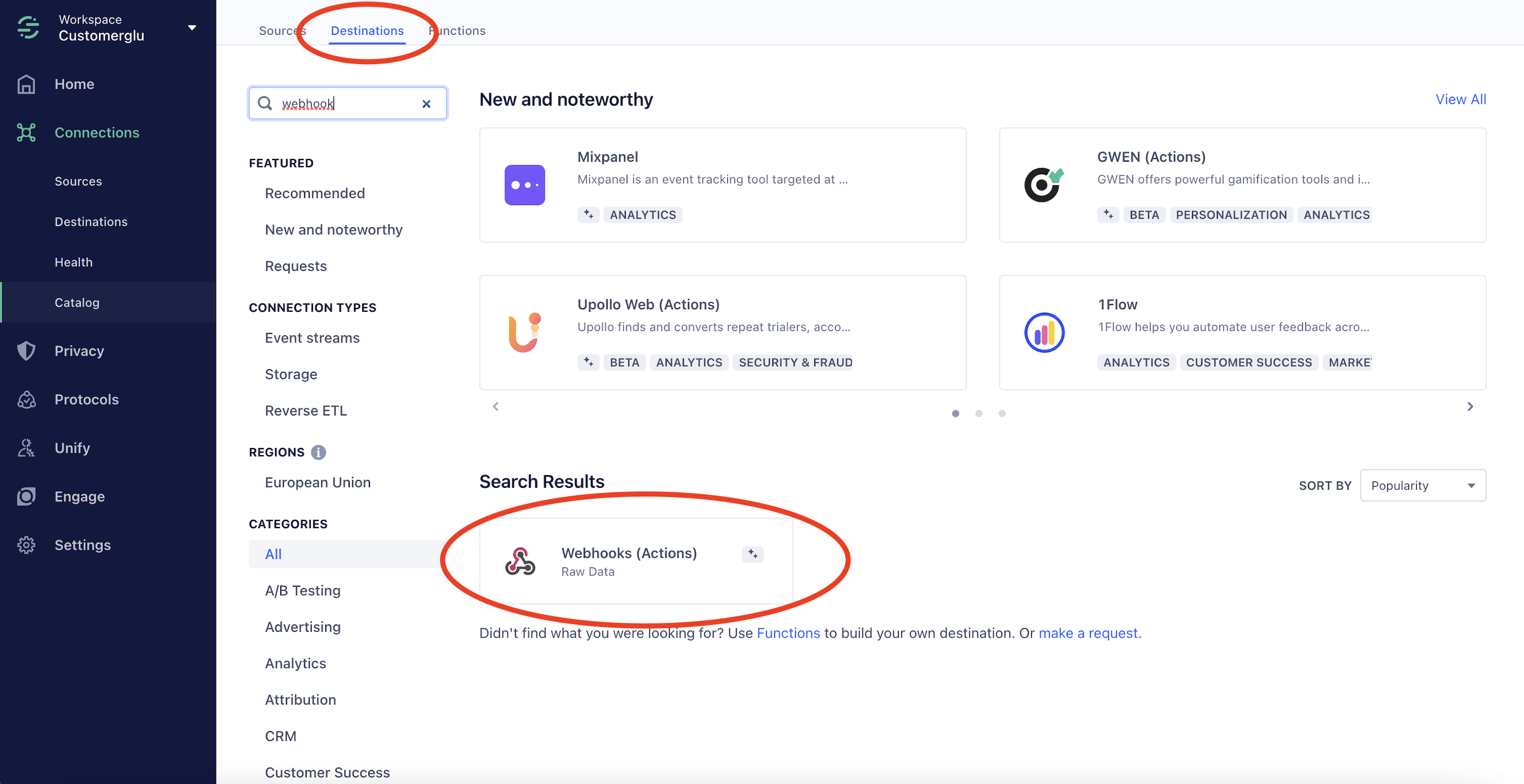1524x784 pixels.
Task: Open the Sort By Popularity dropdown
Action: click(1422, 485)
